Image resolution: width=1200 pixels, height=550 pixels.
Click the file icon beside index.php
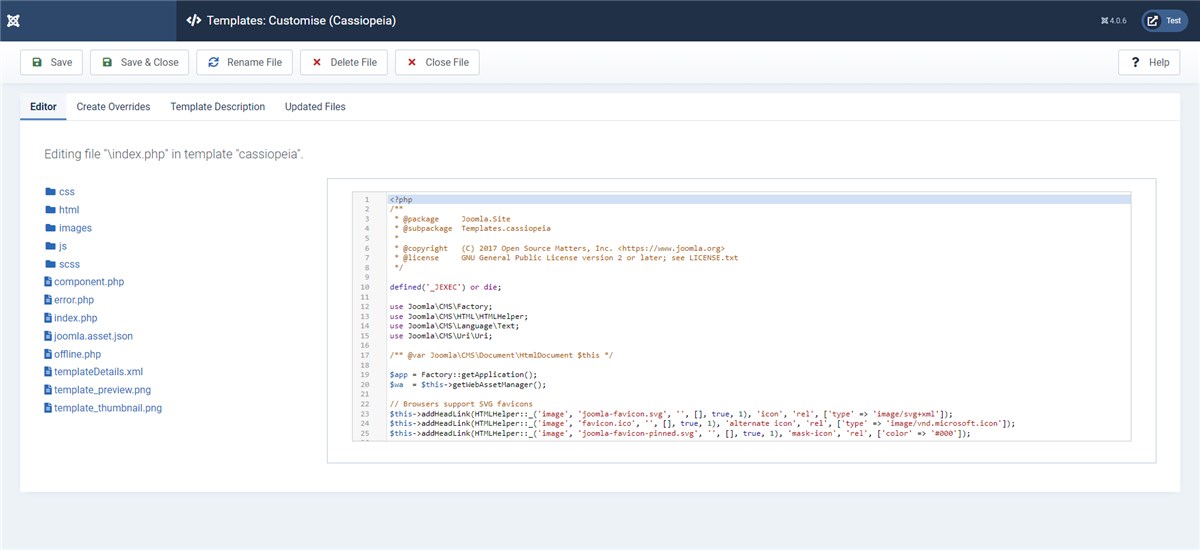click(x=48, y=318)
